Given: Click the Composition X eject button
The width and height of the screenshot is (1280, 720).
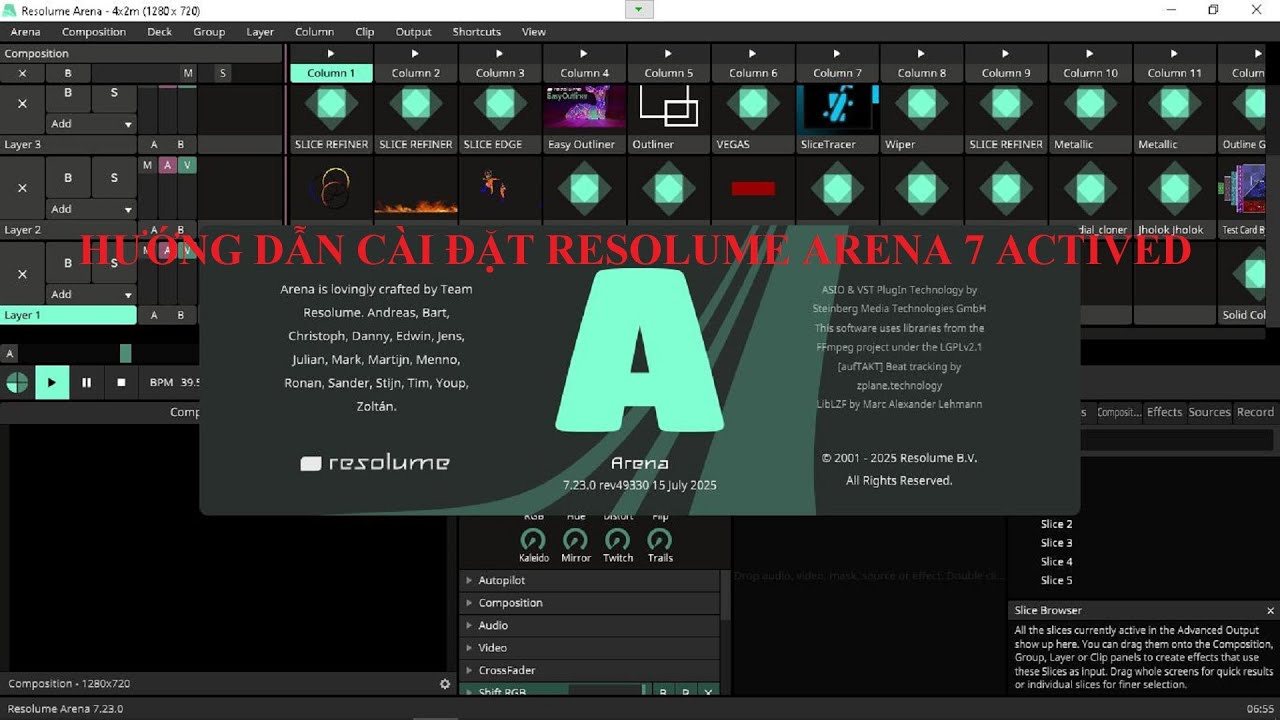Looking at the screenshot, I should (22, 73).
